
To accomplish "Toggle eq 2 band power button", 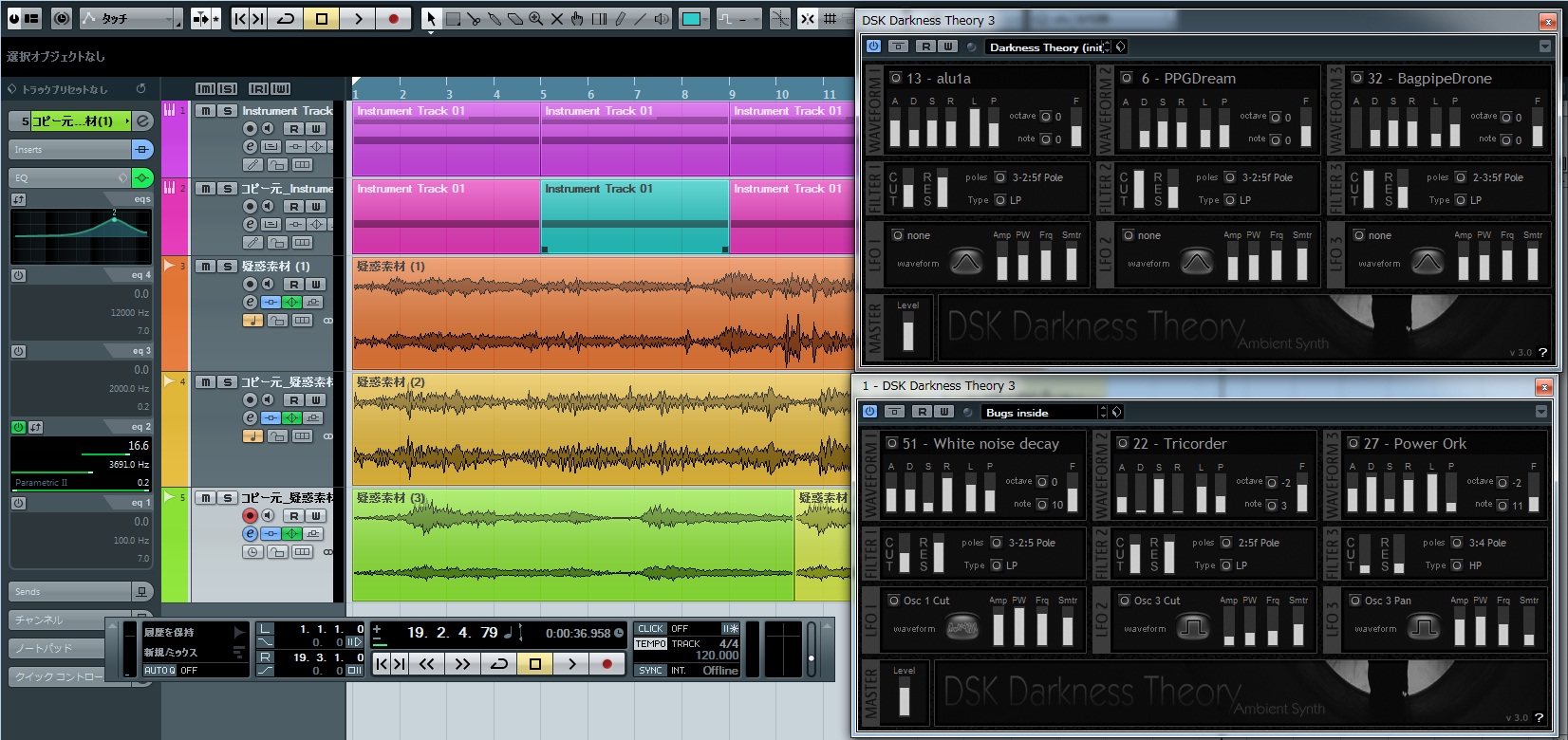I will [x=18, y=427].
